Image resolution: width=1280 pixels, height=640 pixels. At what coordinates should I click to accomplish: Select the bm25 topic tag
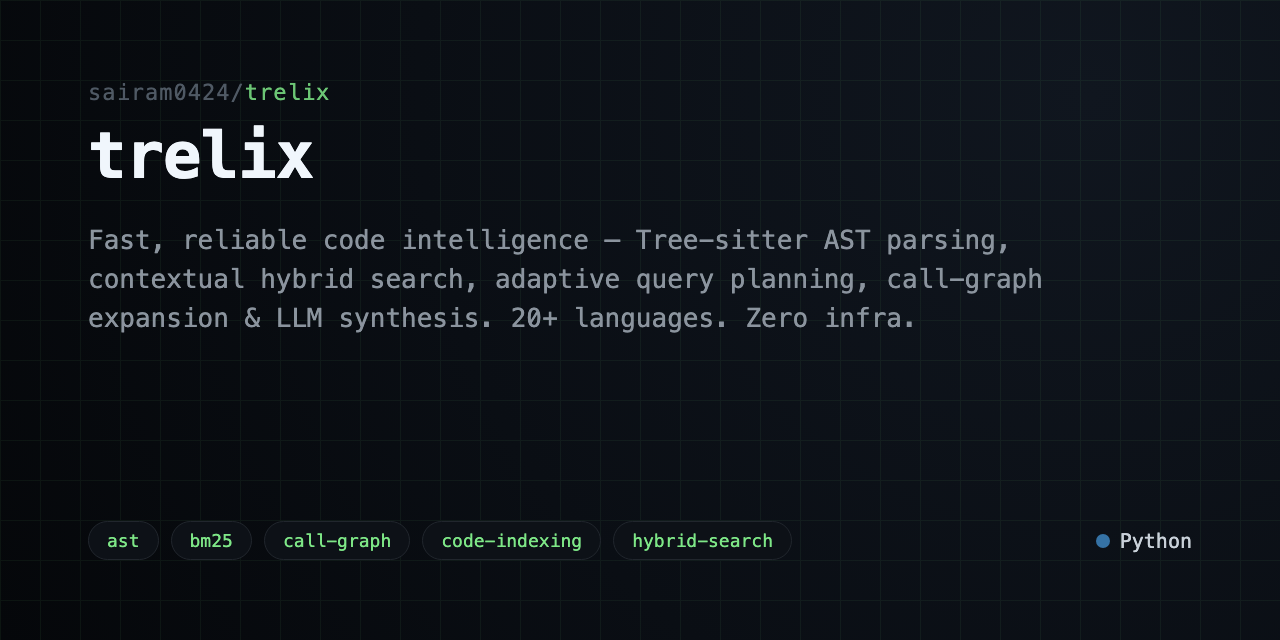(211, 541)
